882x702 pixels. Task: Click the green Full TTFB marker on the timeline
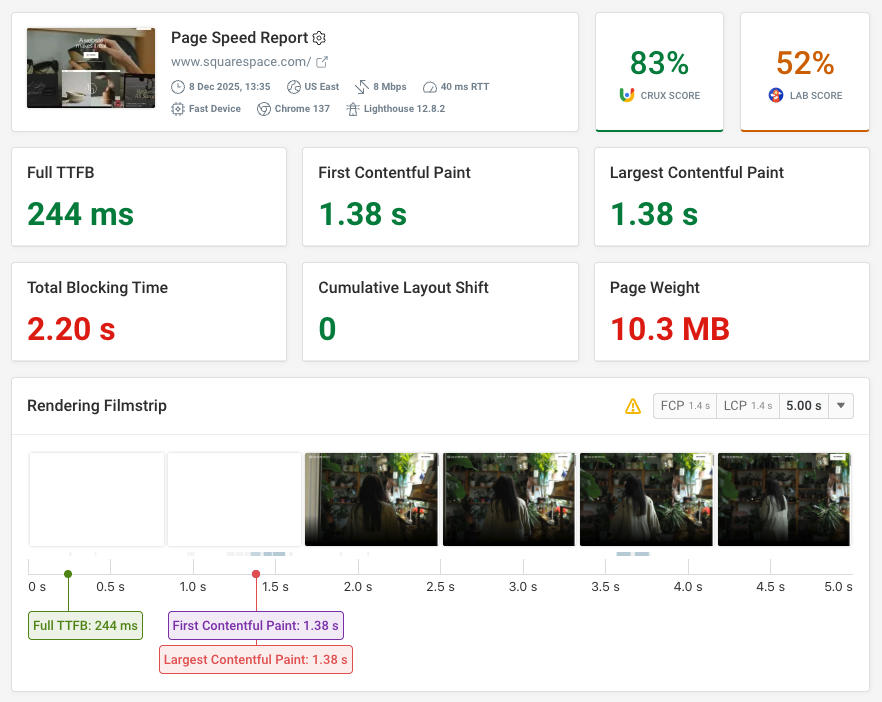pyautogui.click(x=66, y=573)
